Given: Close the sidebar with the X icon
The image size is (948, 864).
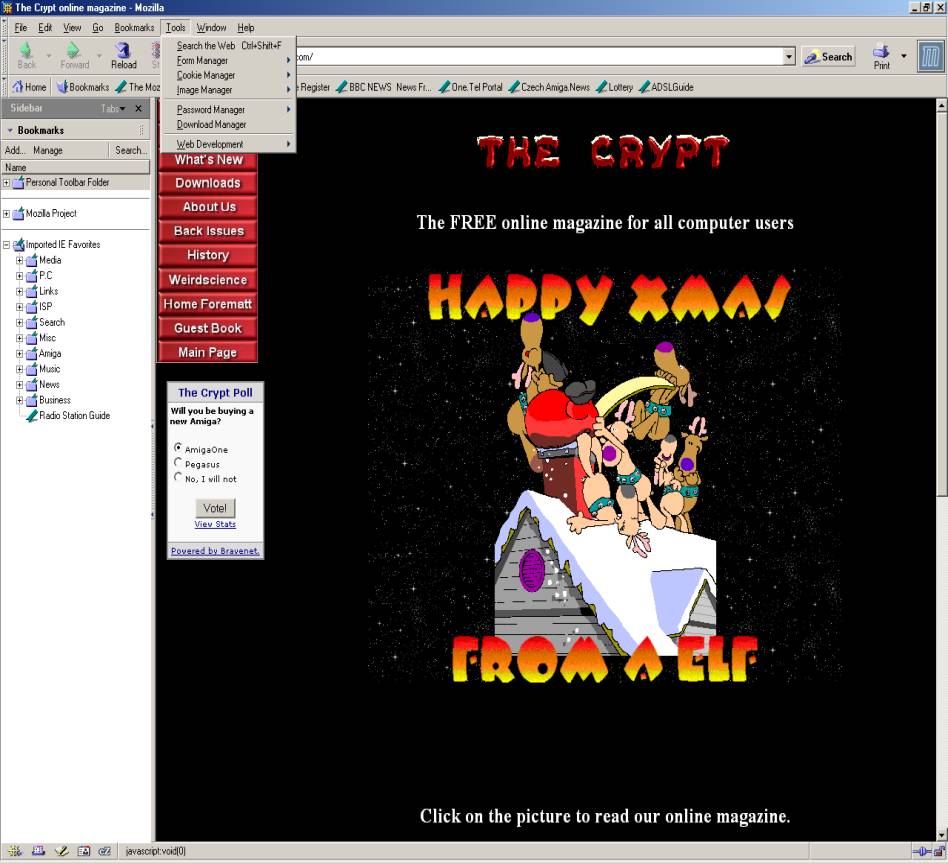Looking at the screenshot, I should coord(139,108).
